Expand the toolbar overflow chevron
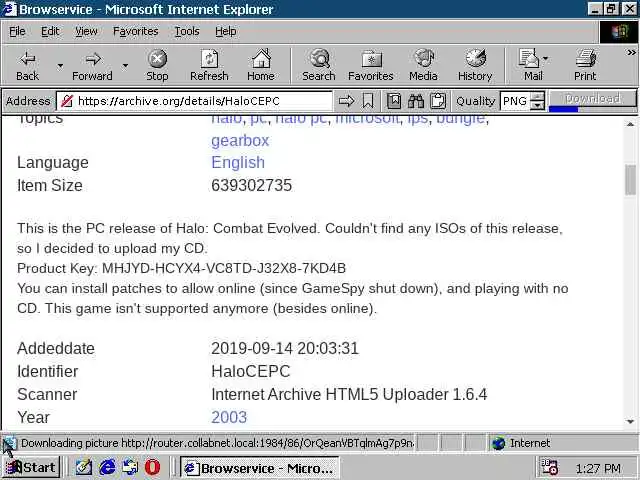This screenshot has height=480, width=640. (x=631, y=53)
